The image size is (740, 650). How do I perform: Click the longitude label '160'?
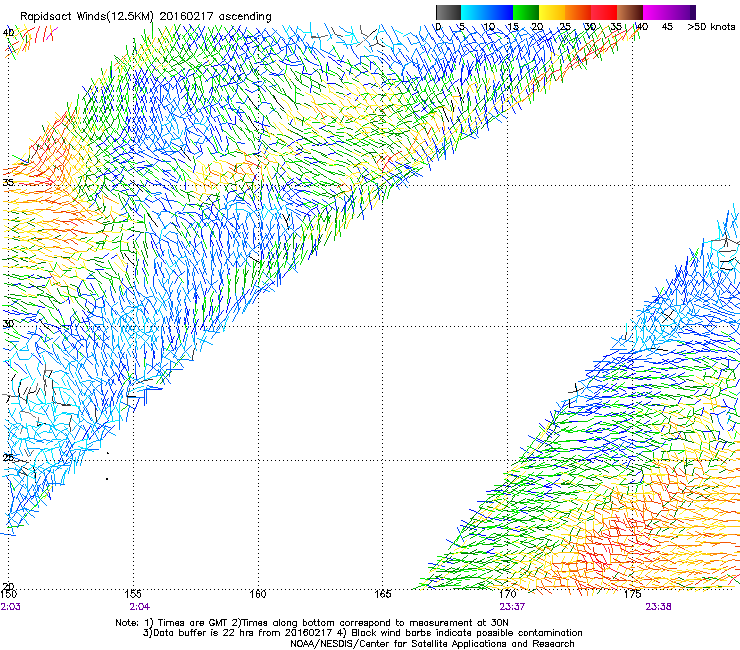pyautogui.click(x=258, y=594)
